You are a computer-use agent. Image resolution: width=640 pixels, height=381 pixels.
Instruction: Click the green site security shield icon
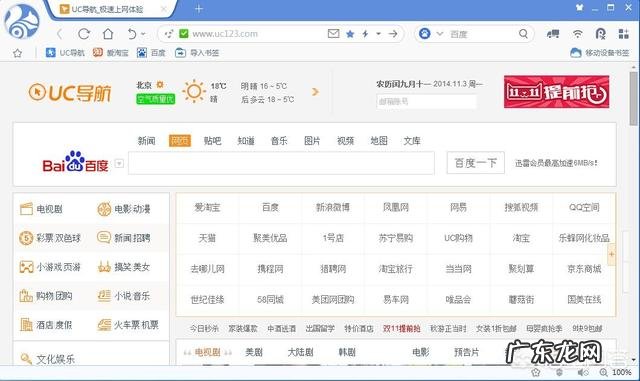184,33
